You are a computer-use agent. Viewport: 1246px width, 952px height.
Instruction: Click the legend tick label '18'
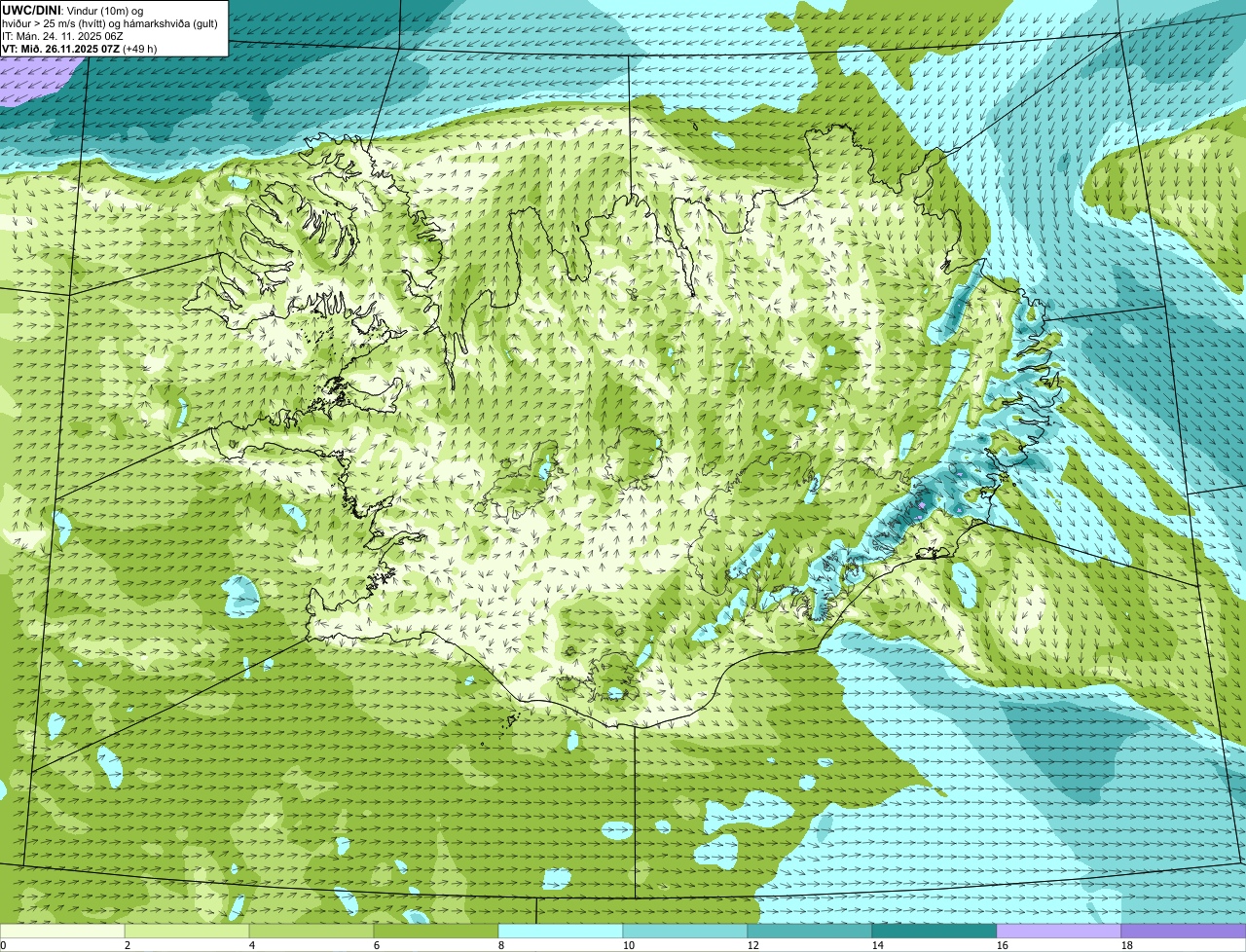tap(1127, 945)
